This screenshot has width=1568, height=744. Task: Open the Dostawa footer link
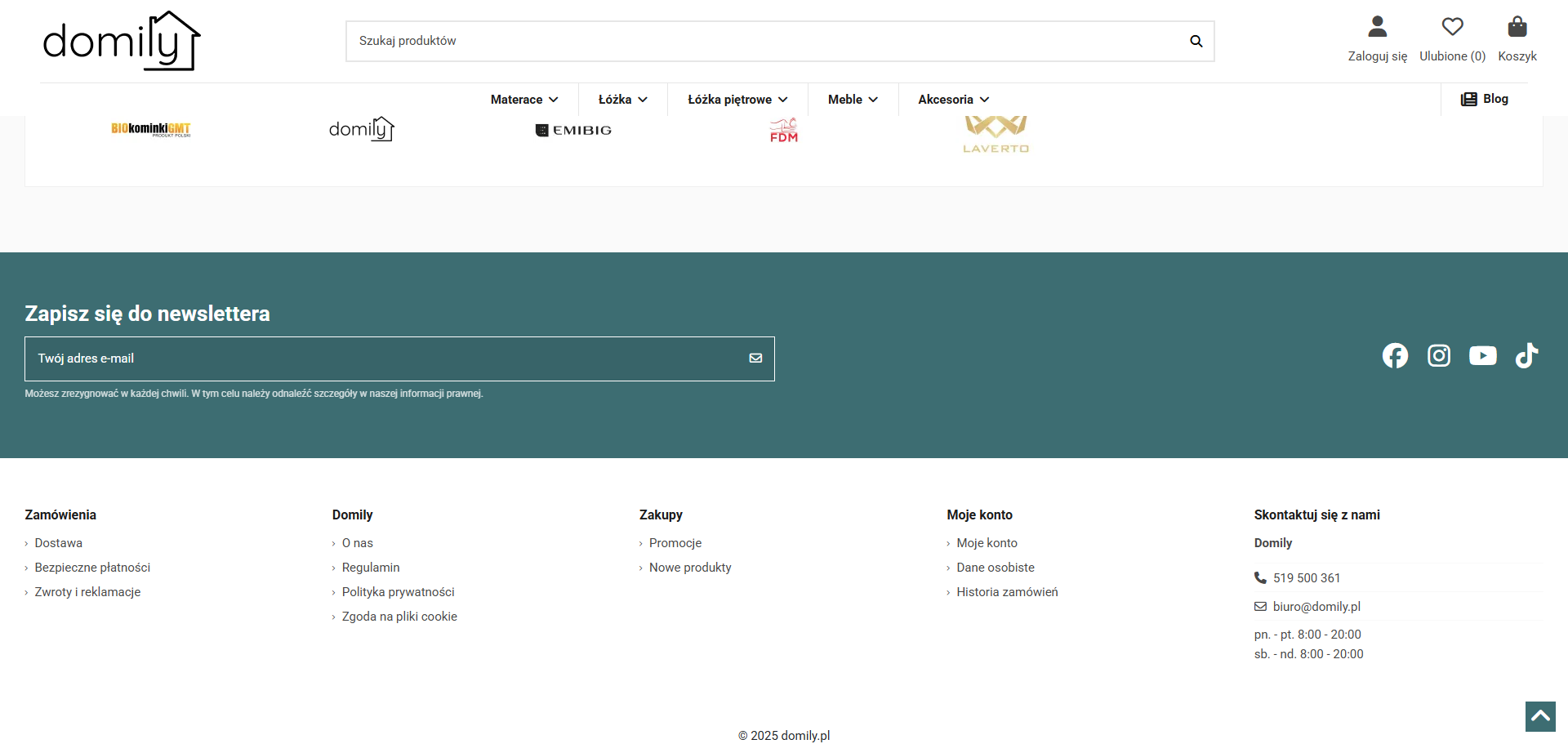pos(59,543)
